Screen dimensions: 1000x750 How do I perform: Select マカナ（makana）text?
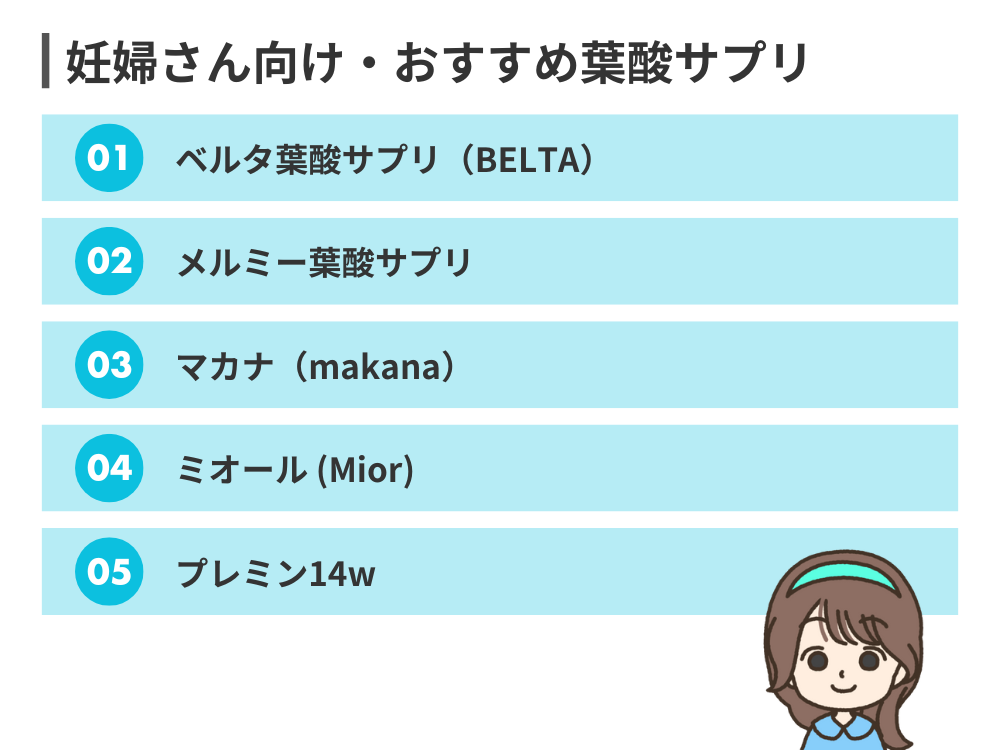(316, 366)
